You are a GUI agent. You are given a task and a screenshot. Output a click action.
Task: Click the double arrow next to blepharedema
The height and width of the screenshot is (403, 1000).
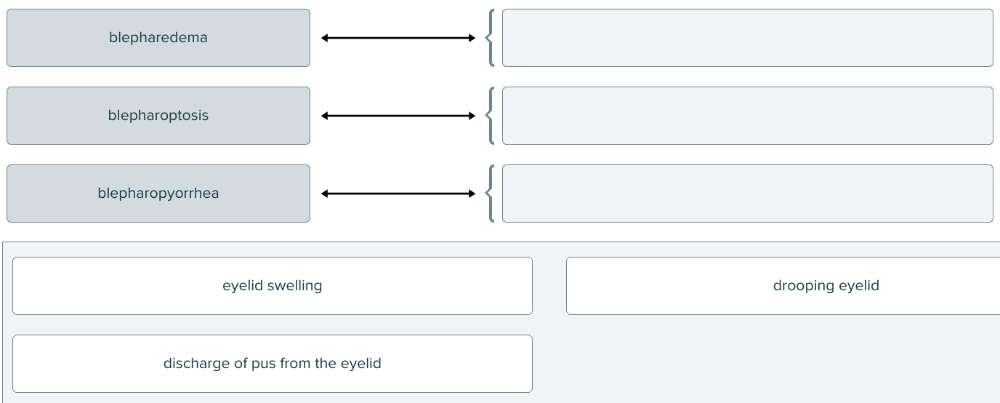click(x=398, y=39)
